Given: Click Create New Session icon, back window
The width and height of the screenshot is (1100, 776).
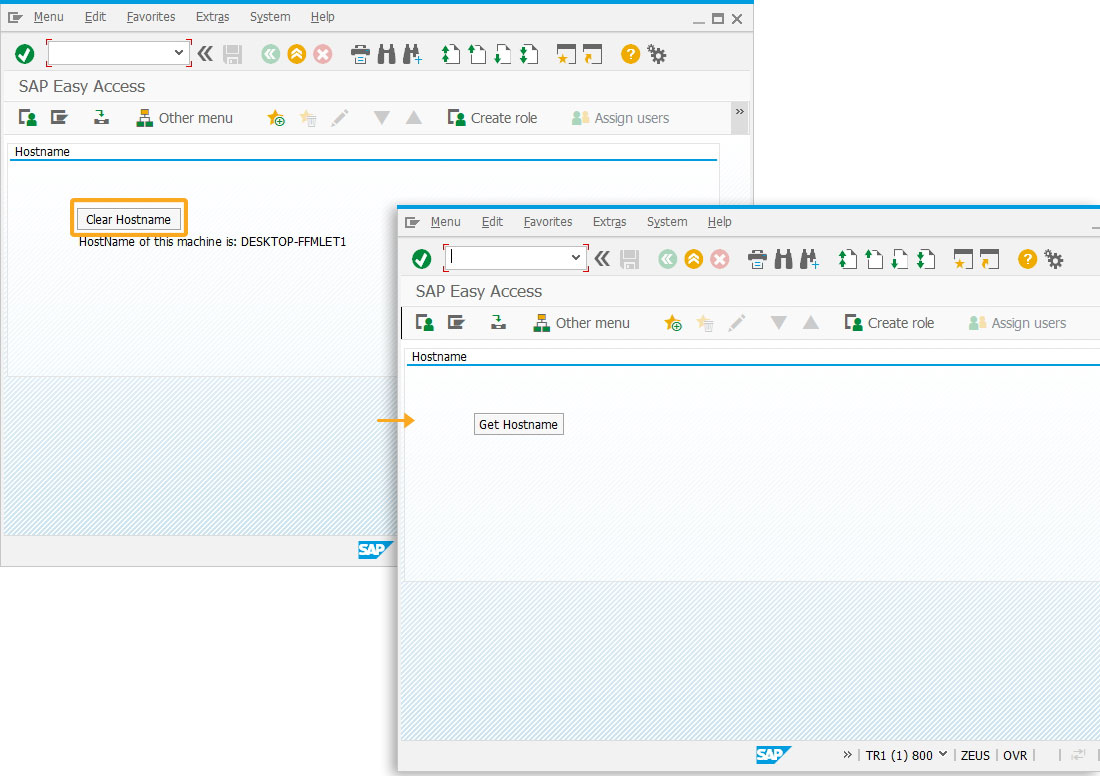Looking at the screenshot, I should (x=566, y=54).
